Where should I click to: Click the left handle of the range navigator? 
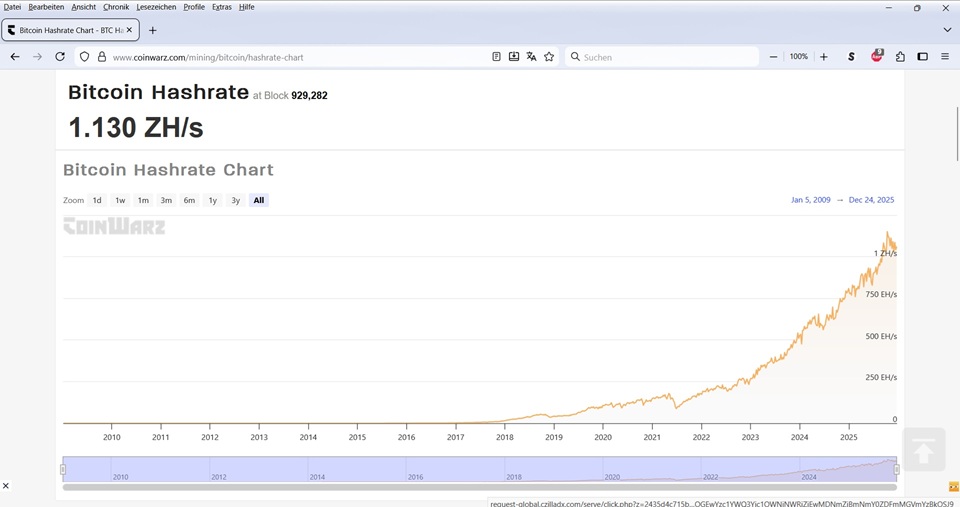(x=63, y=469)
